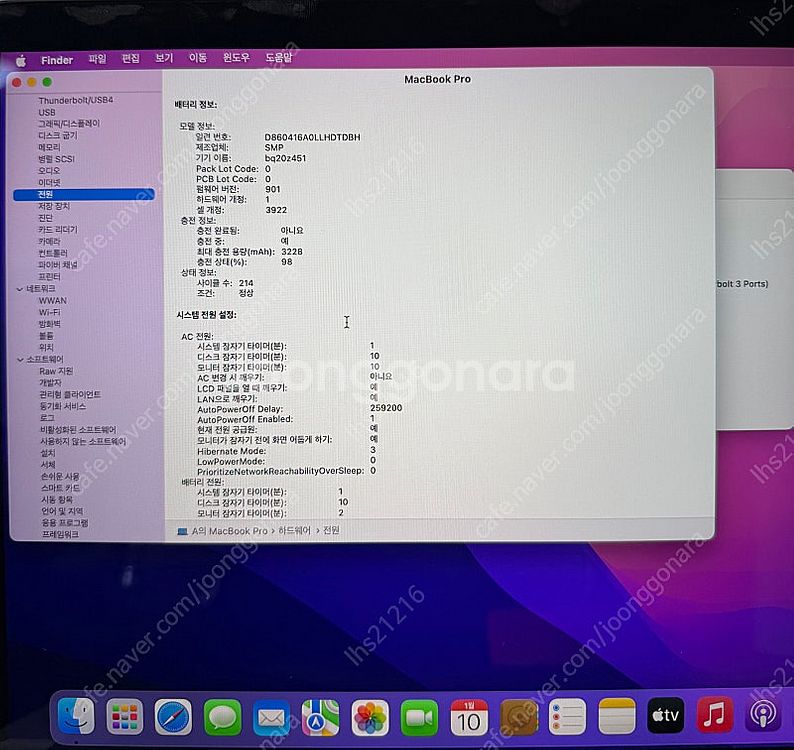Launch Safari from the Dock
The height and width of the screenshot is (750, 794).
173,717
